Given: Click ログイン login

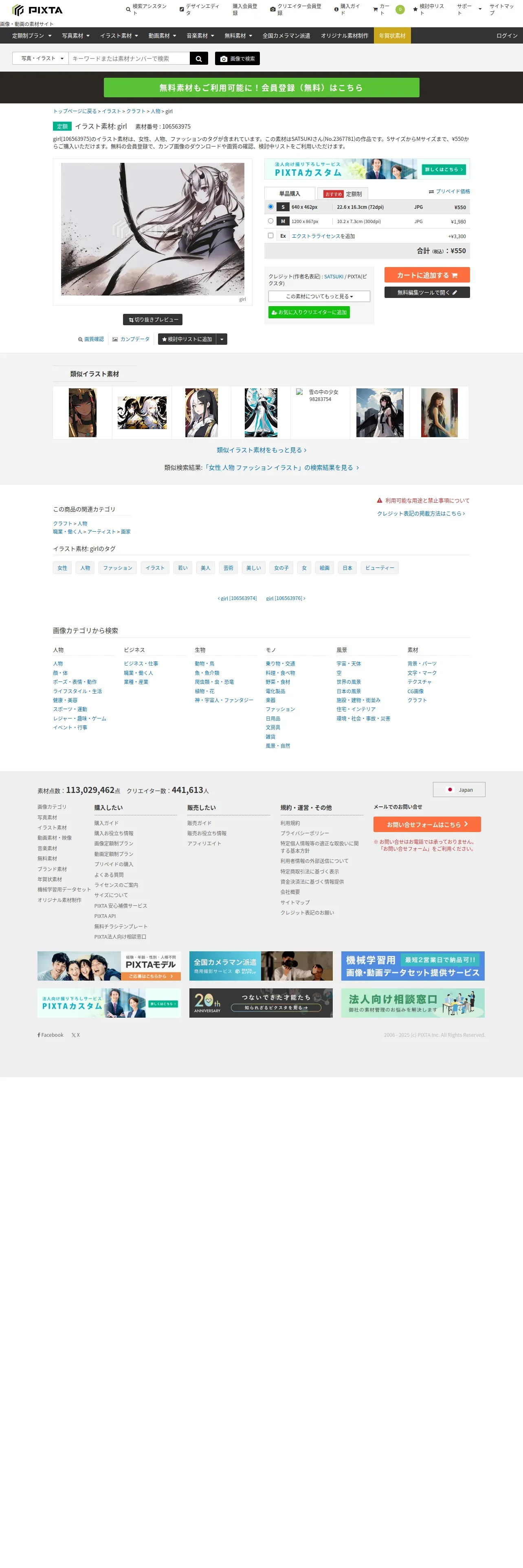Looking at the screenshot, I should (x=507, y=36).
